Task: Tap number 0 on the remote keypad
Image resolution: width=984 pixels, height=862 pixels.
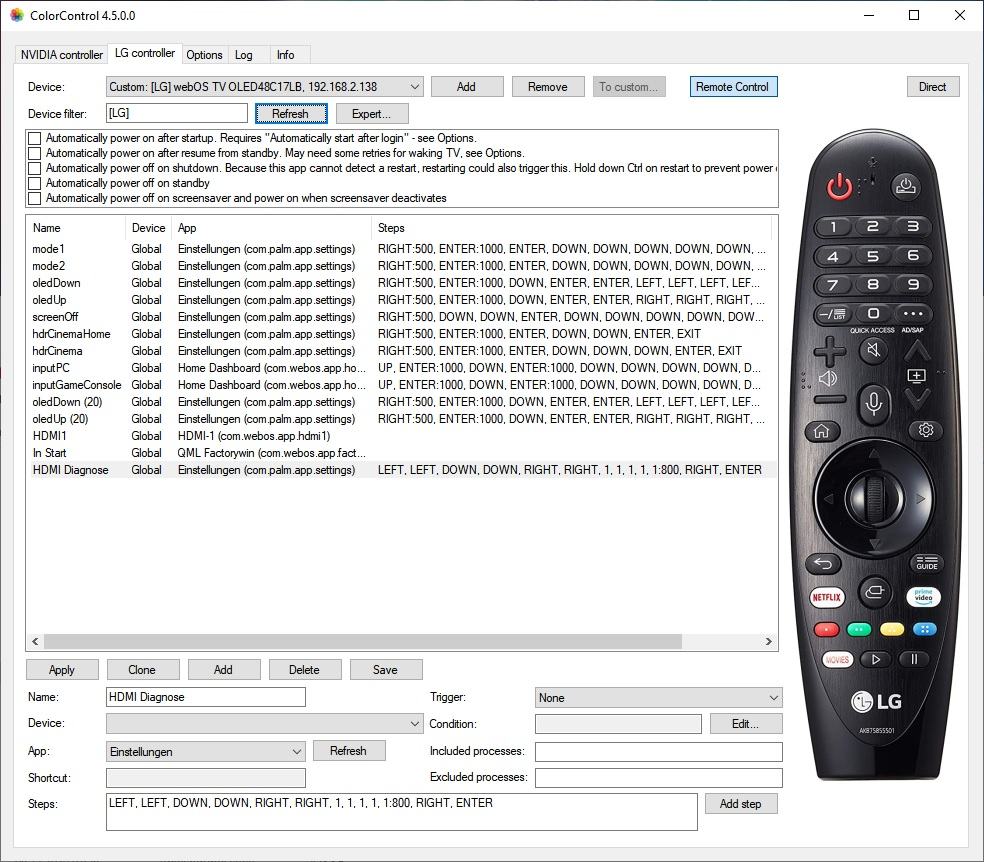Action: (872, 313)
